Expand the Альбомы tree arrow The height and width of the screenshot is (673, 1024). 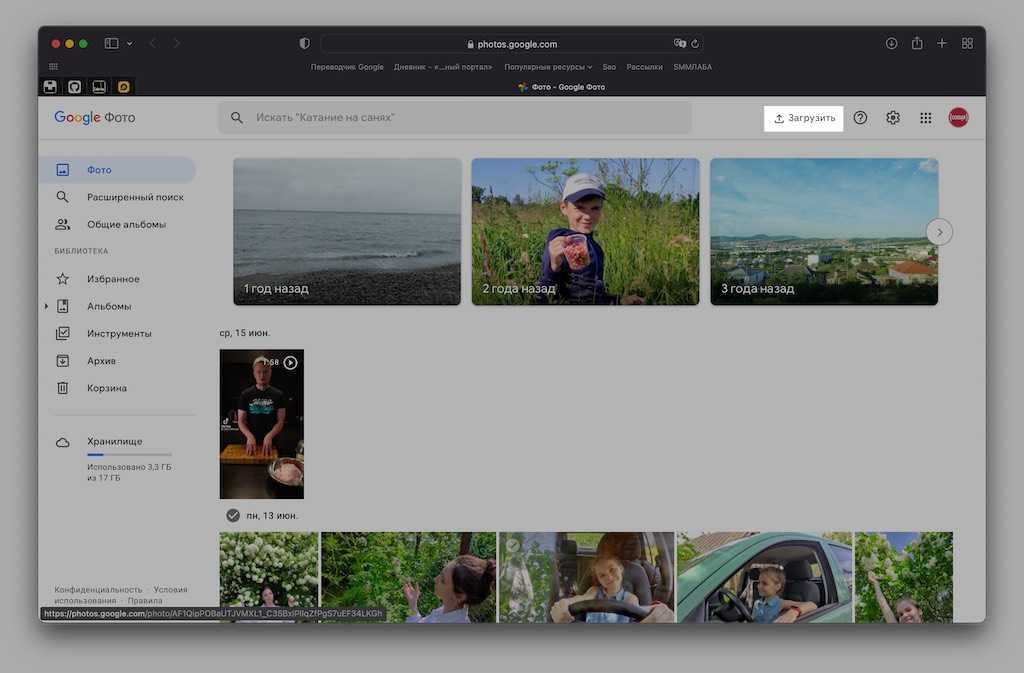tap(47, 306)
